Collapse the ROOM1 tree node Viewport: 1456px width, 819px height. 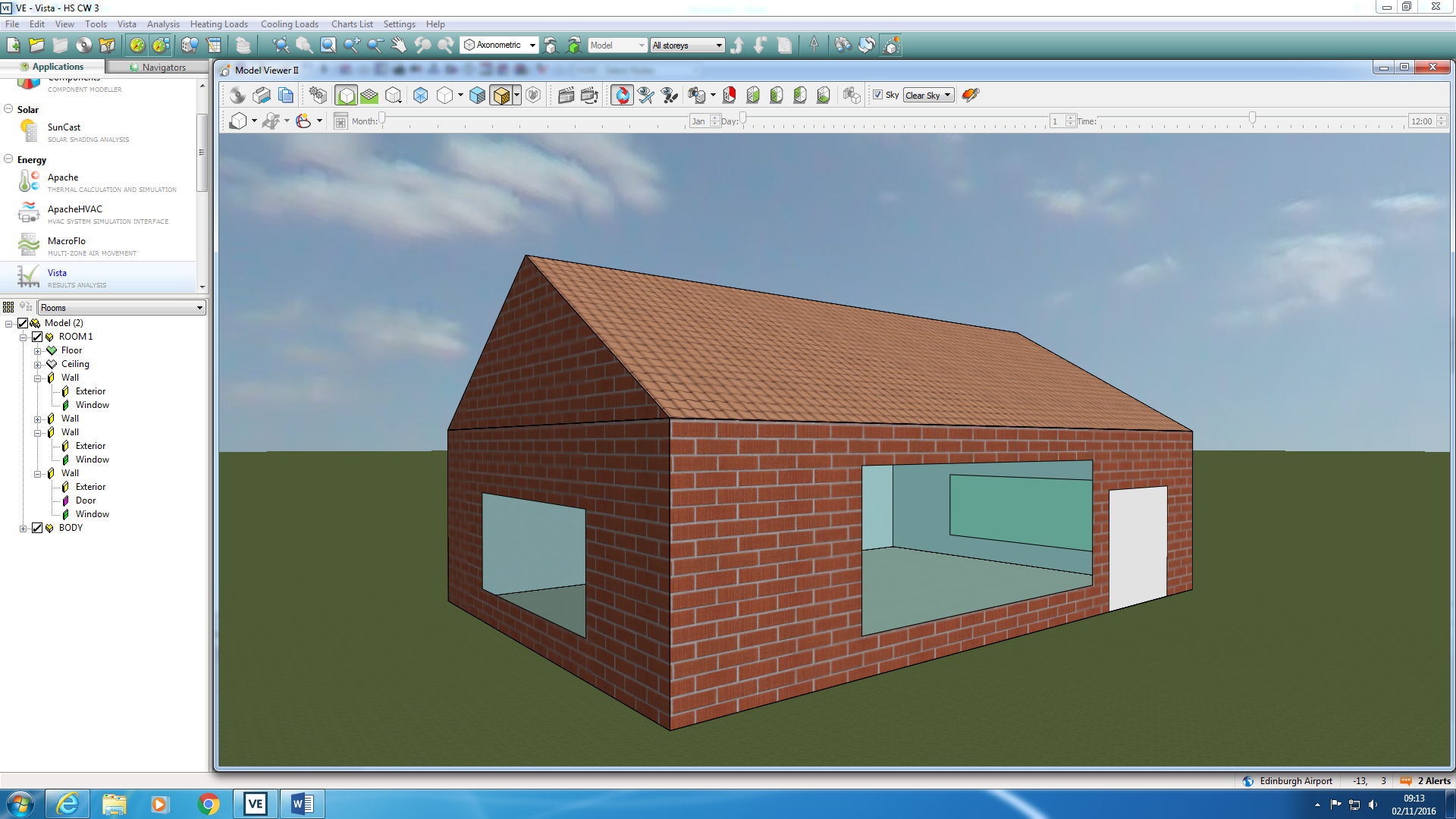(23, 337)
